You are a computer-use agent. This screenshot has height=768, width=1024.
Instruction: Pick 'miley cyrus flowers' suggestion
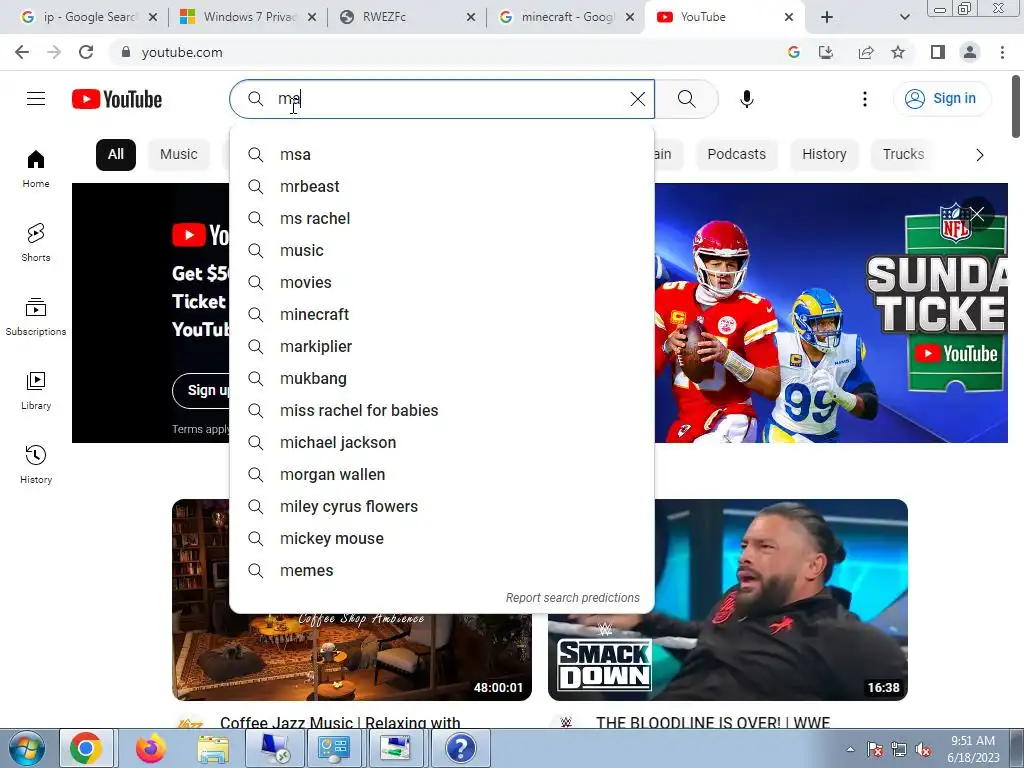click(x=441, y=507)
